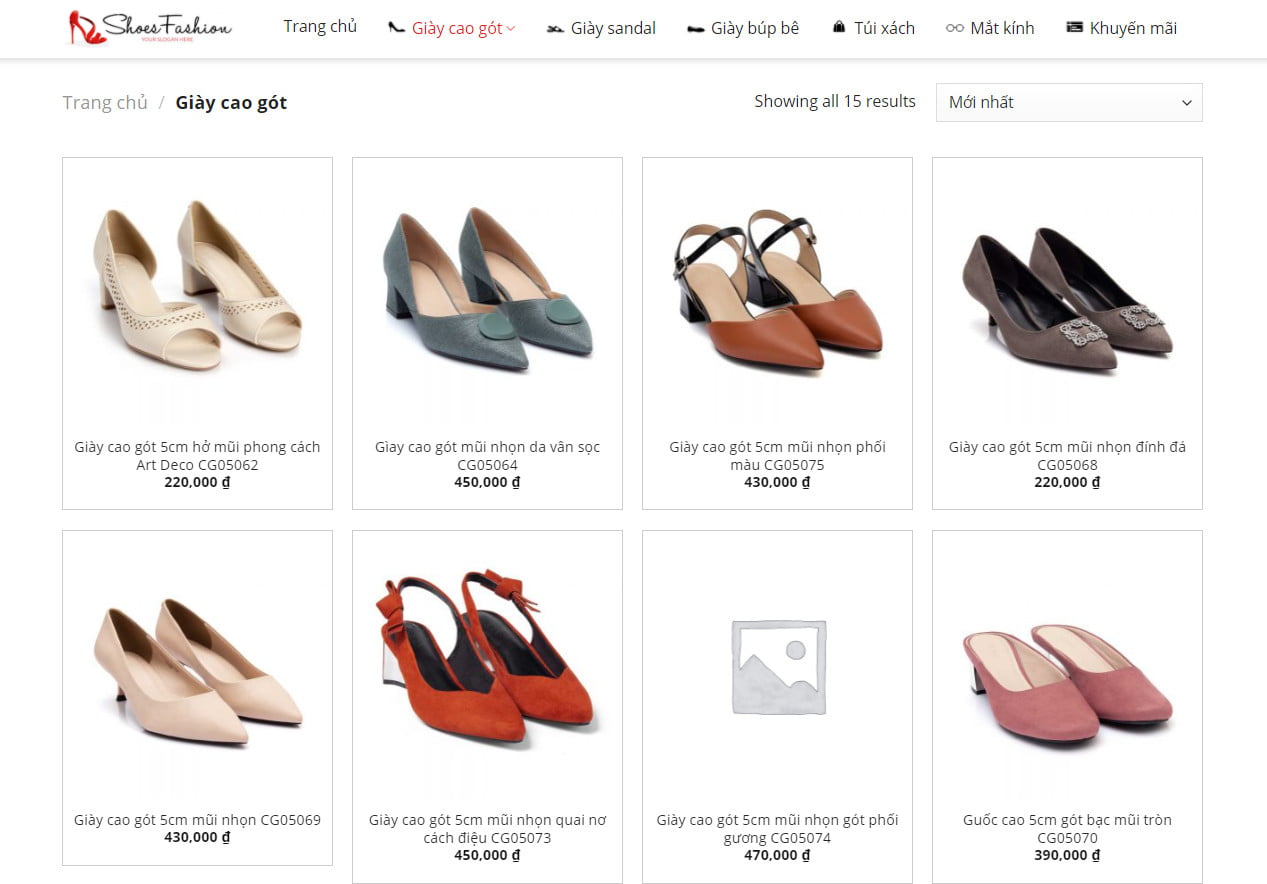Open the Art Deco CG05062 product title
This screenshot has height=884, width=1267.
[x=197, y=456]
